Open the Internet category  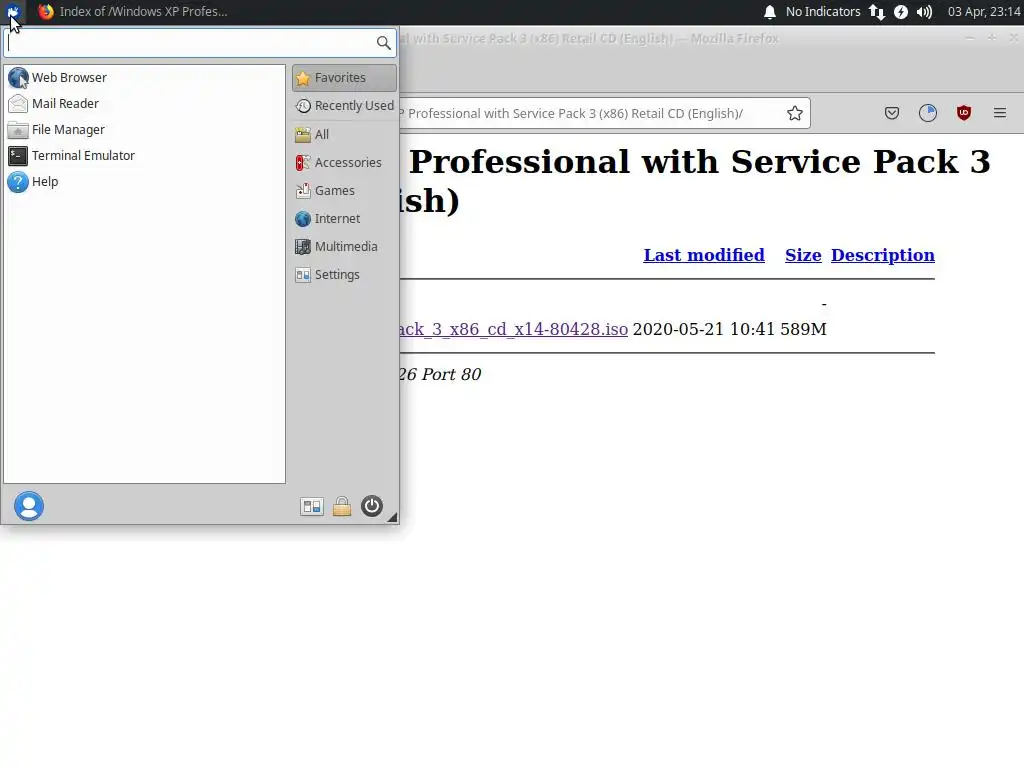click(x=344, y=219)
